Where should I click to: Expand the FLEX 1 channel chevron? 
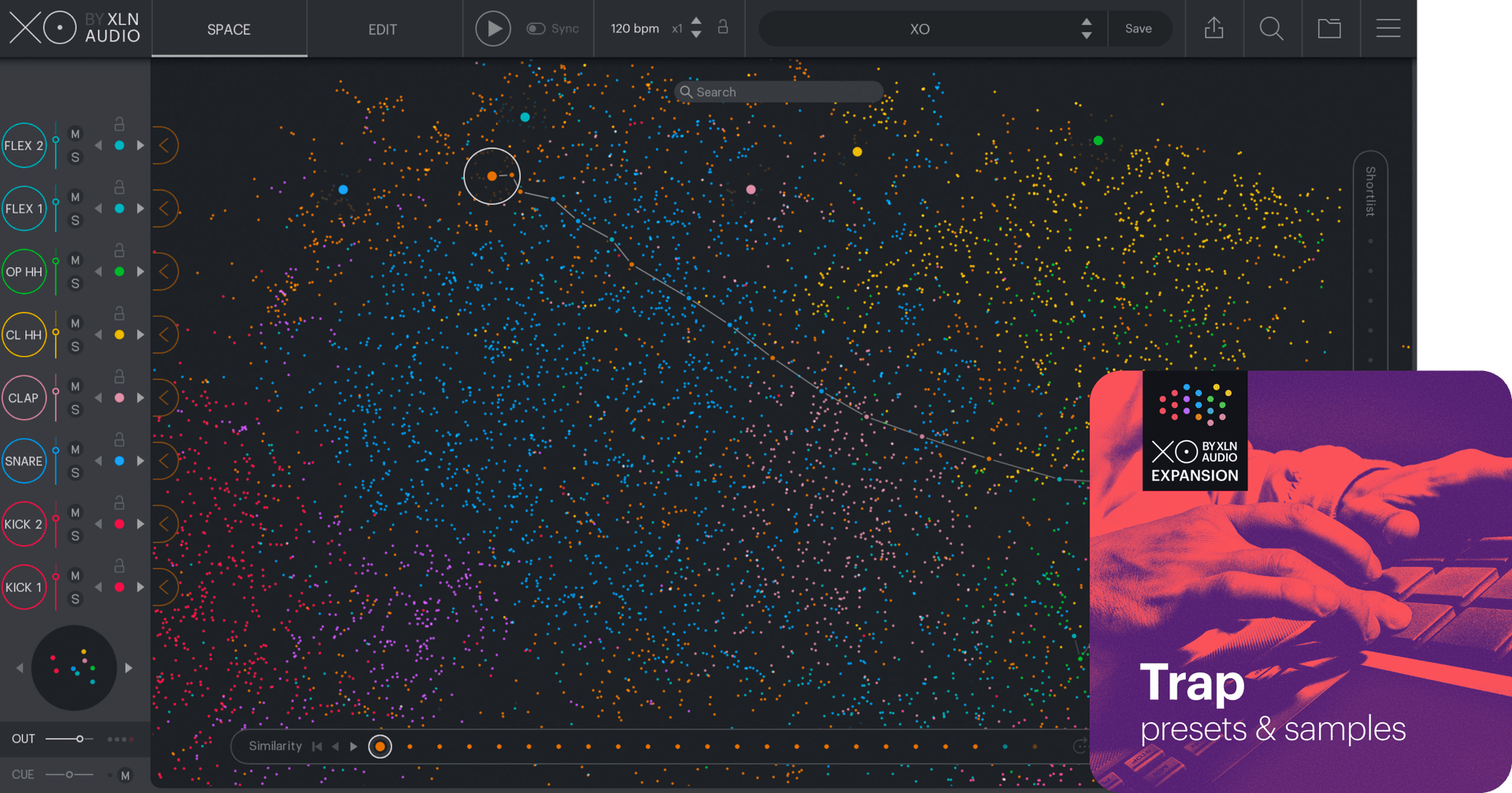pos(164,209)
